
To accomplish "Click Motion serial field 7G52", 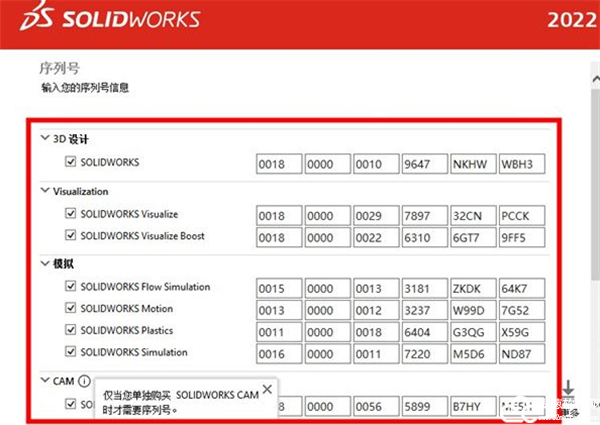I will [x=522, y=310].
